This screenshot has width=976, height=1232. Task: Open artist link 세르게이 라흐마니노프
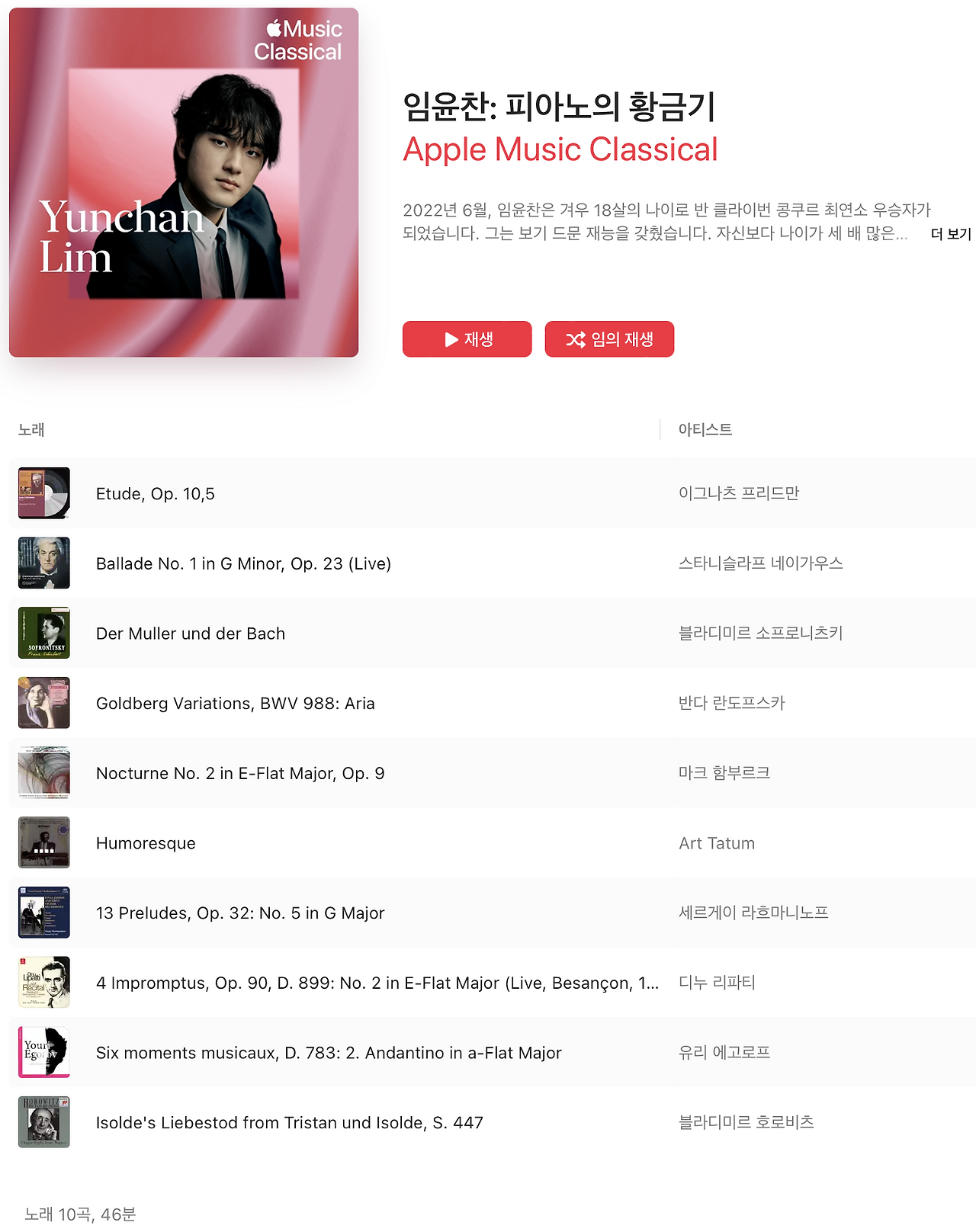(753, 913)
